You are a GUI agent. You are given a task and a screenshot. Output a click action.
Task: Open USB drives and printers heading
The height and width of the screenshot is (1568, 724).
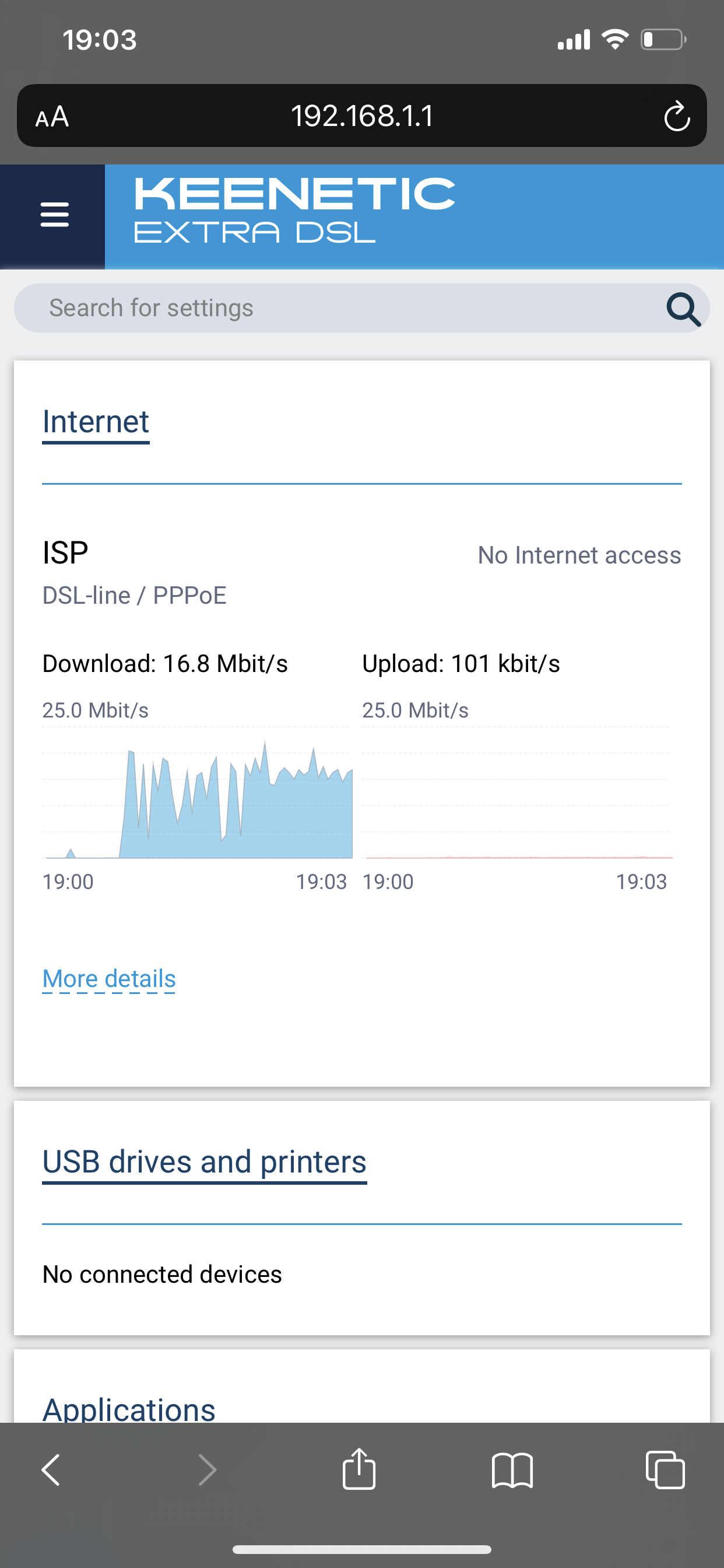205,1162
